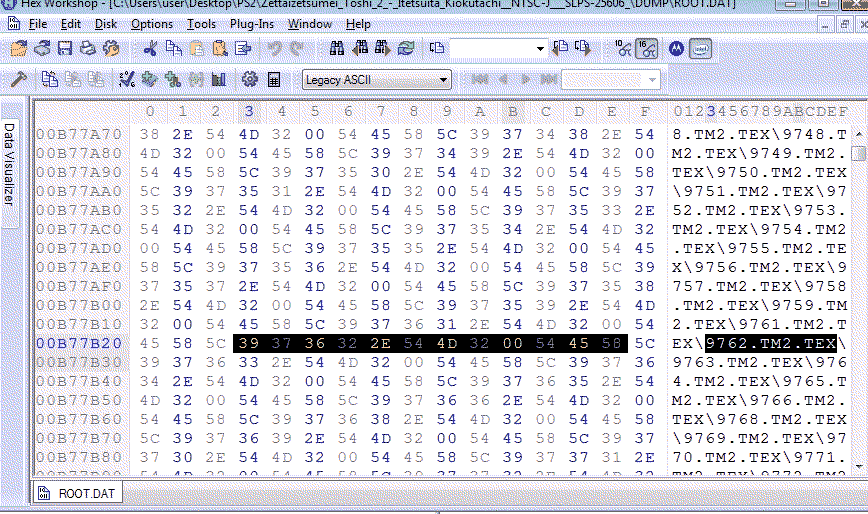Open the character distribution chart icon
Viewport: 868px width, 514px height.
tap(219, 80)
